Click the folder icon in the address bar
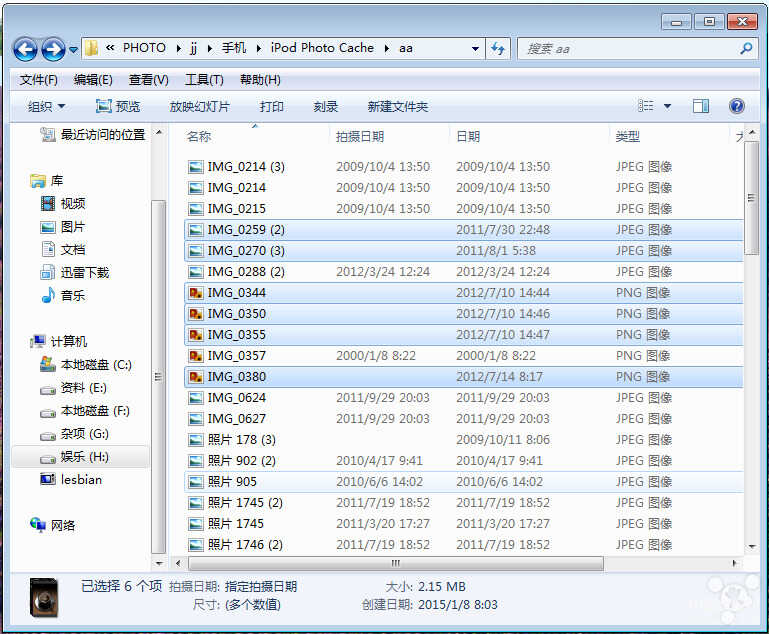 (91, 48)
